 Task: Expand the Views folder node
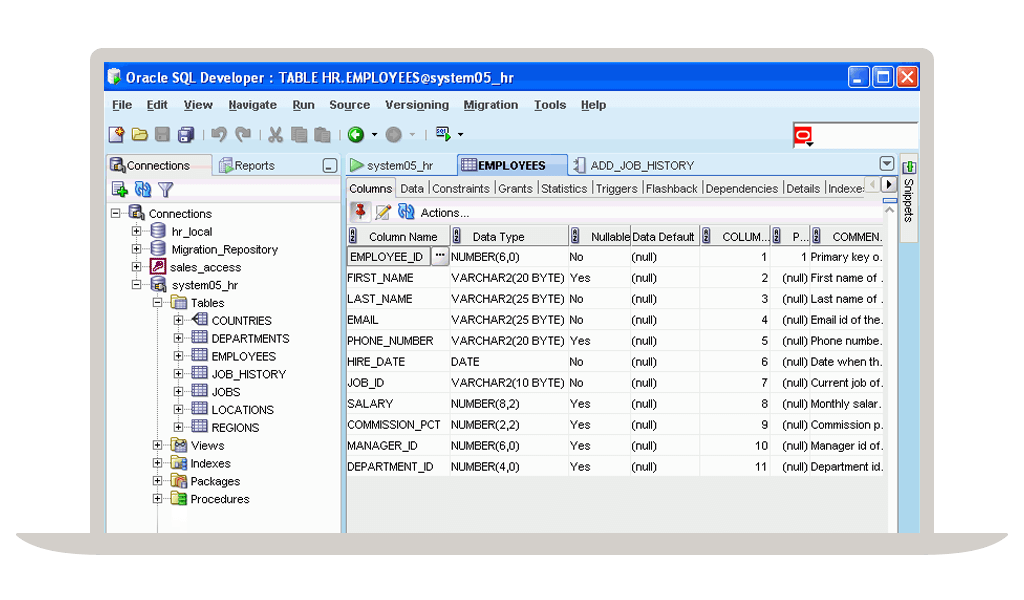coord(157,445)
